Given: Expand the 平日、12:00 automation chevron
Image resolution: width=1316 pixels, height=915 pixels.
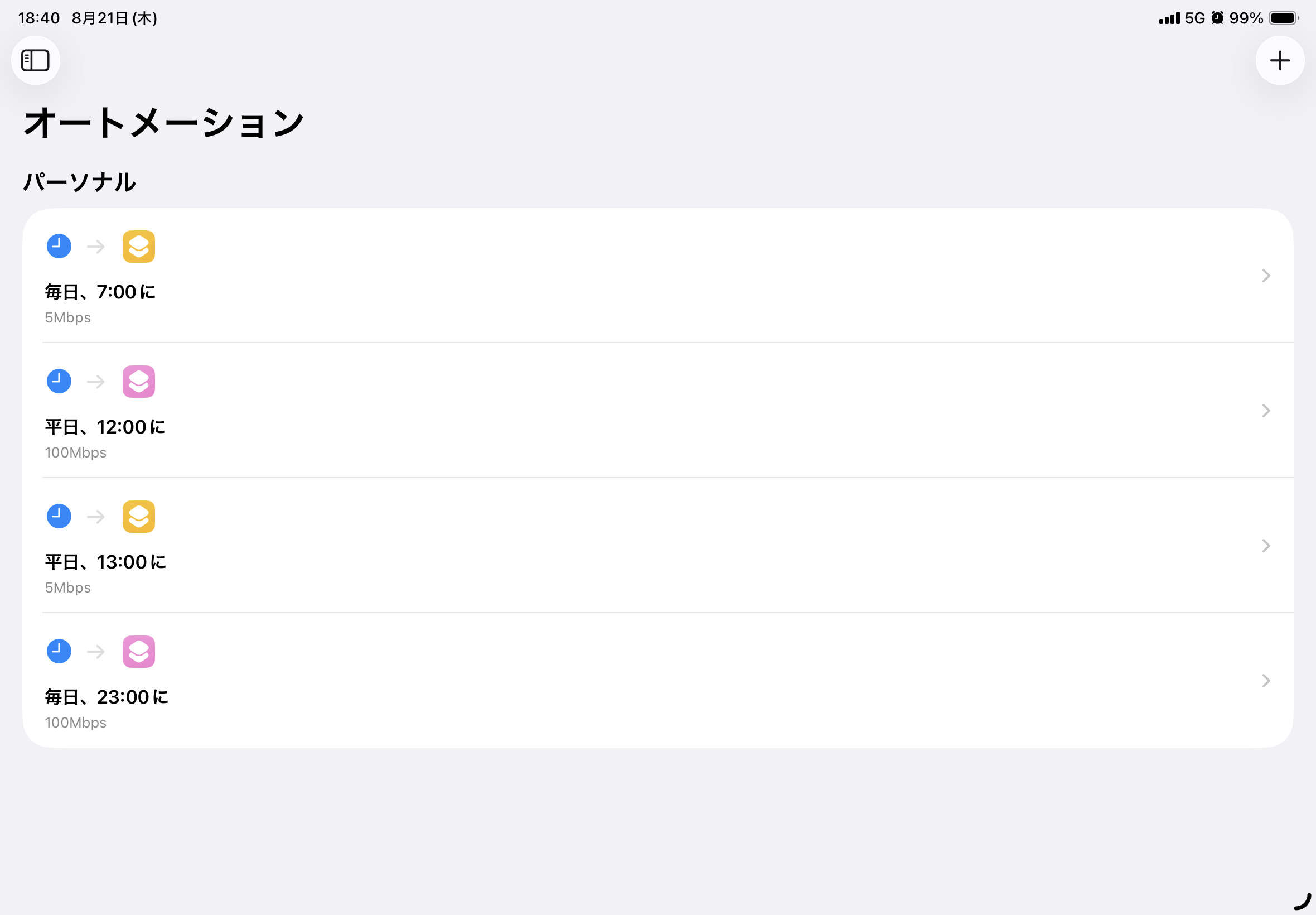Looking at the screenshot, I should click(x=1266, y=411).
